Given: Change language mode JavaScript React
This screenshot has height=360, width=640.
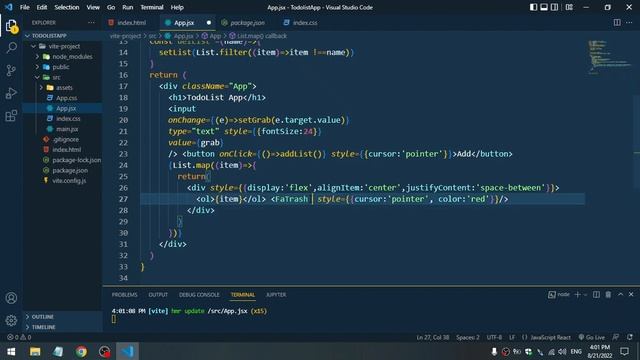Looking at the screenshot, I should (550, 338).
